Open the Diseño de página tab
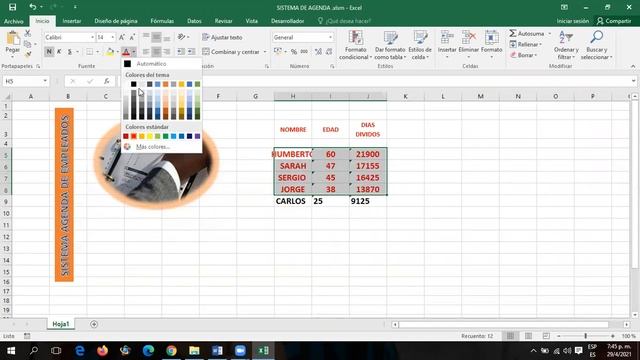 coord(116,21)
